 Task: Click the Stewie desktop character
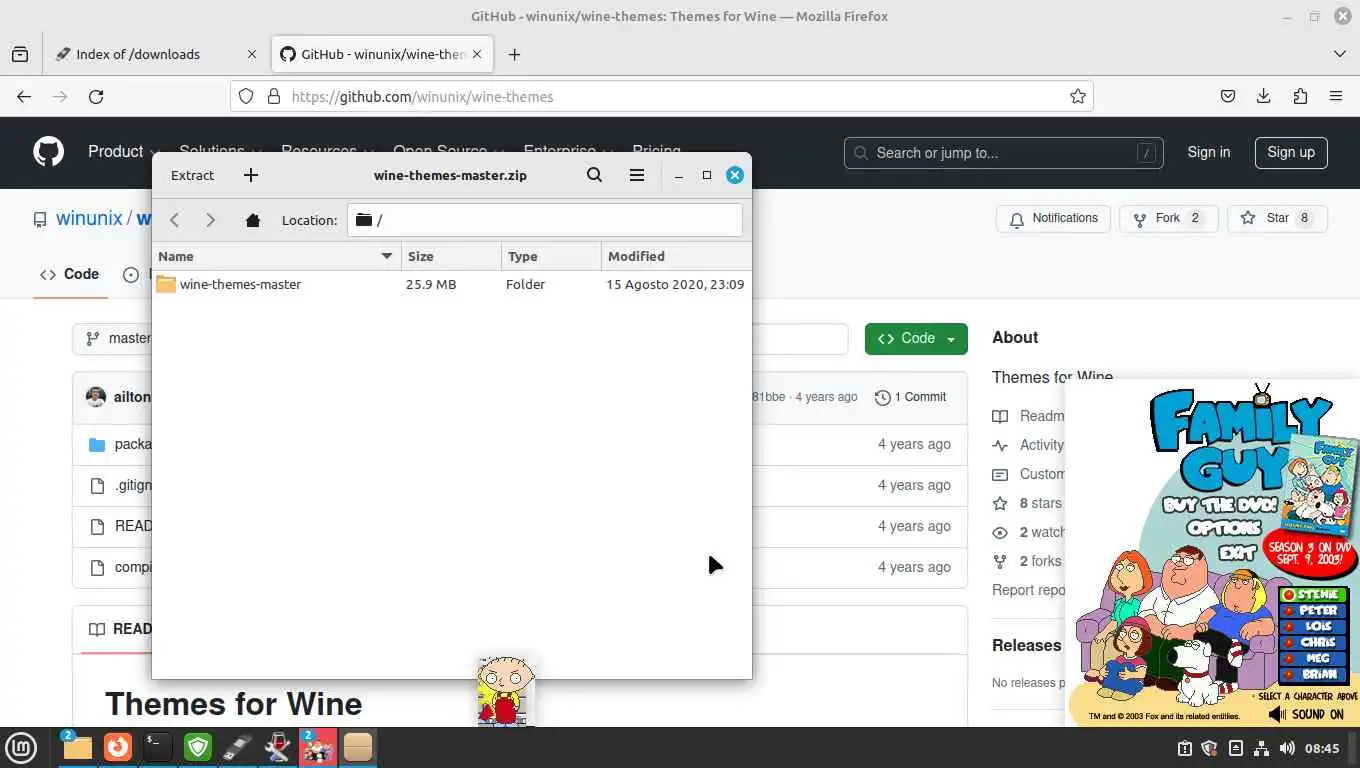click(505, 690)
